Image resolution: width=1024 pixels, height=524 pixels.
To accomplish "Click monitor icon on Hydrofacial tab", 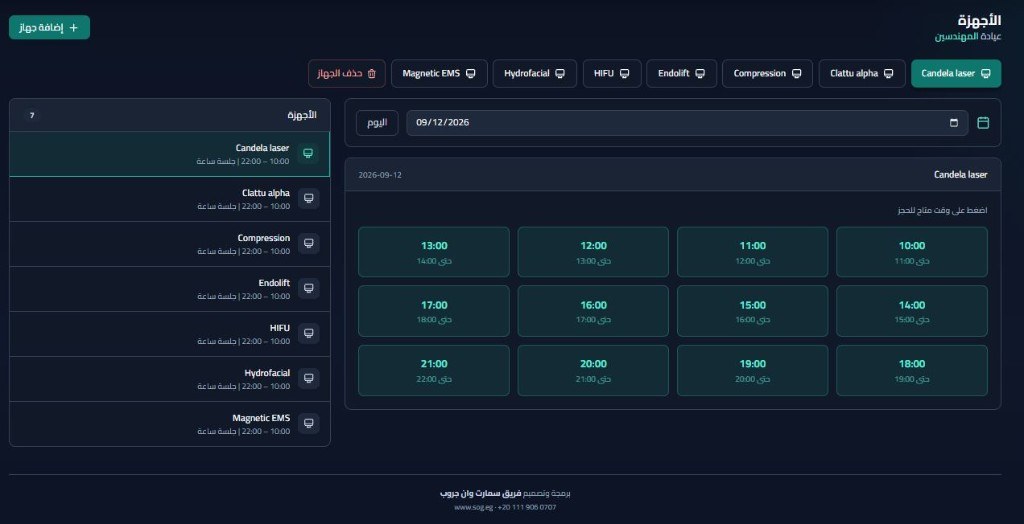I will tap(560, 74).
